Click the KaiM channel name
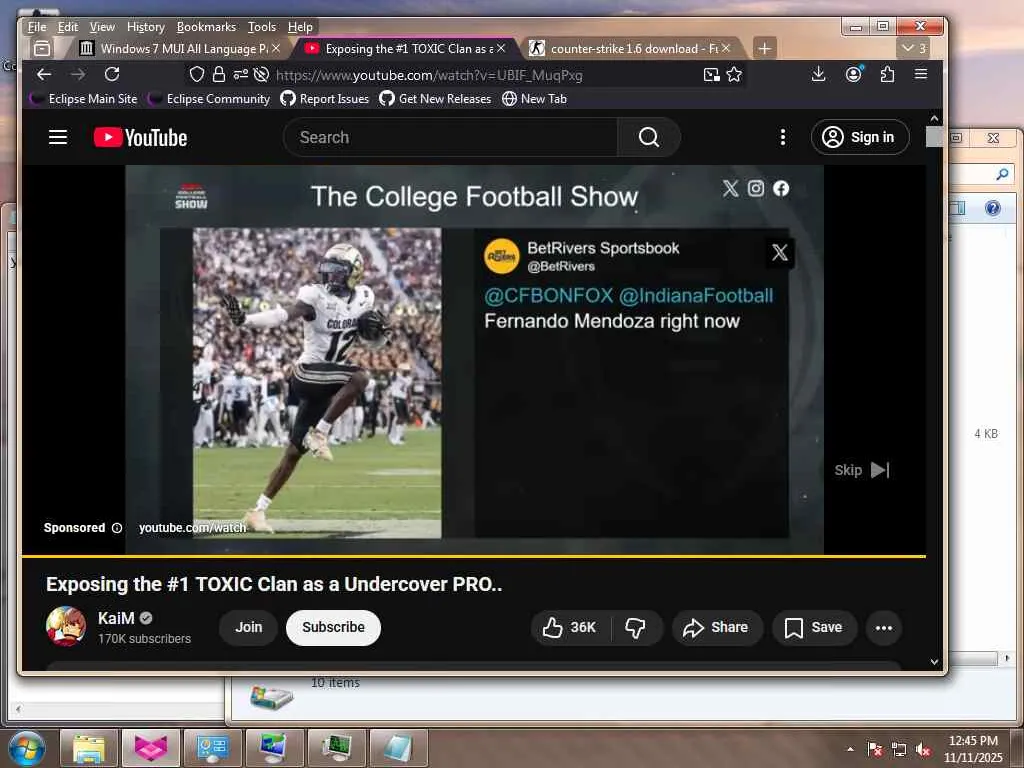The height and width of the screenshot is (768, 1024). coord(116,618)
